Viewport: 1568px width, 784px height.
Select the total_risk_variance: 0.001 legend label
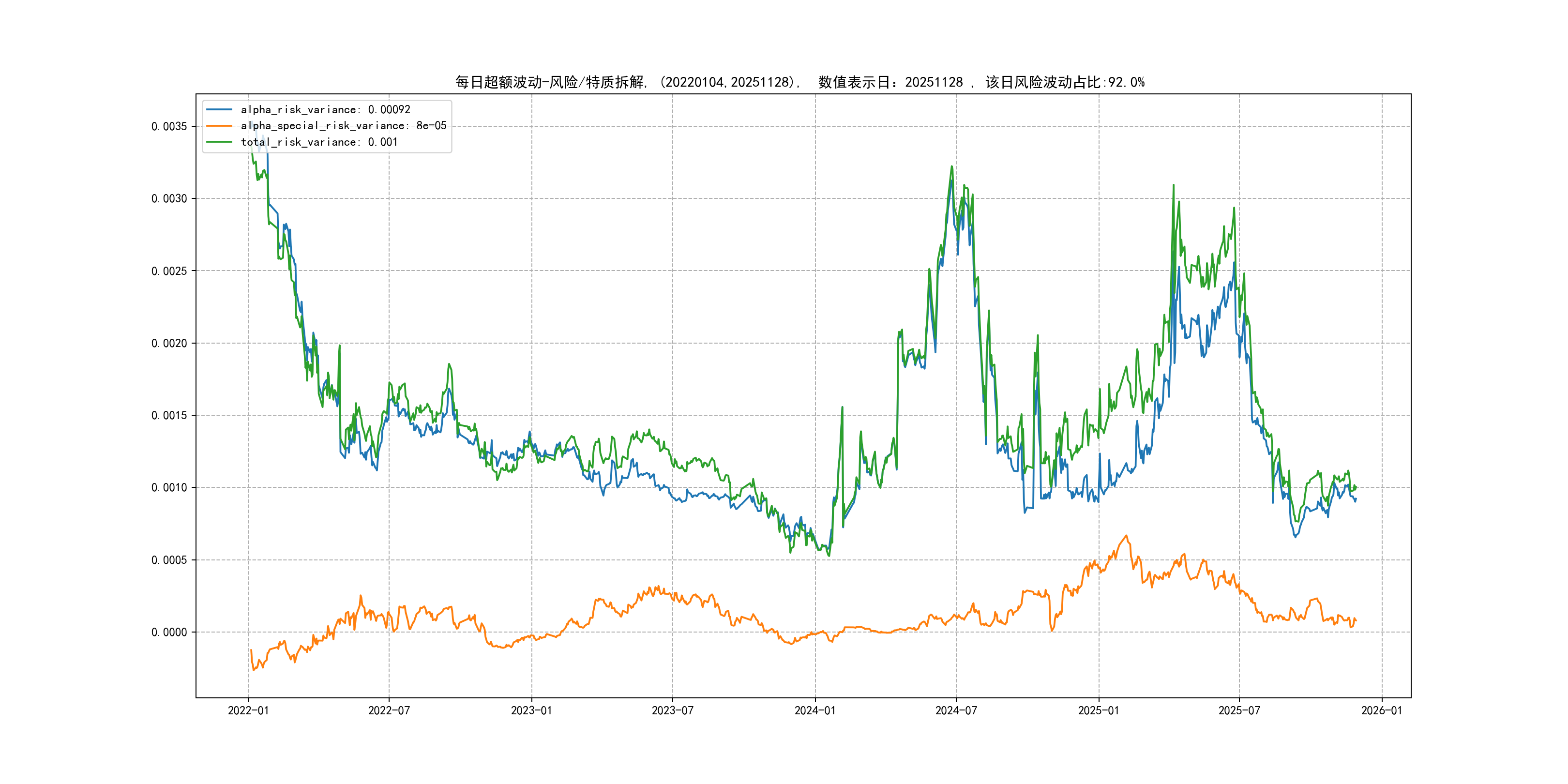point(319,142)
